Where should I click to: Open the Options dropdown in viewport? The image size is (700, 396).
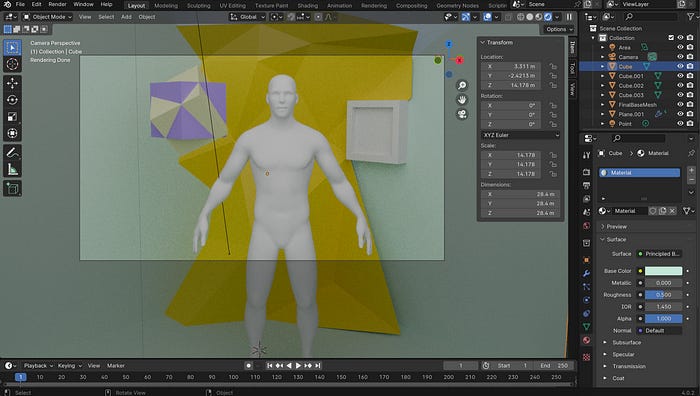(559, 29)
